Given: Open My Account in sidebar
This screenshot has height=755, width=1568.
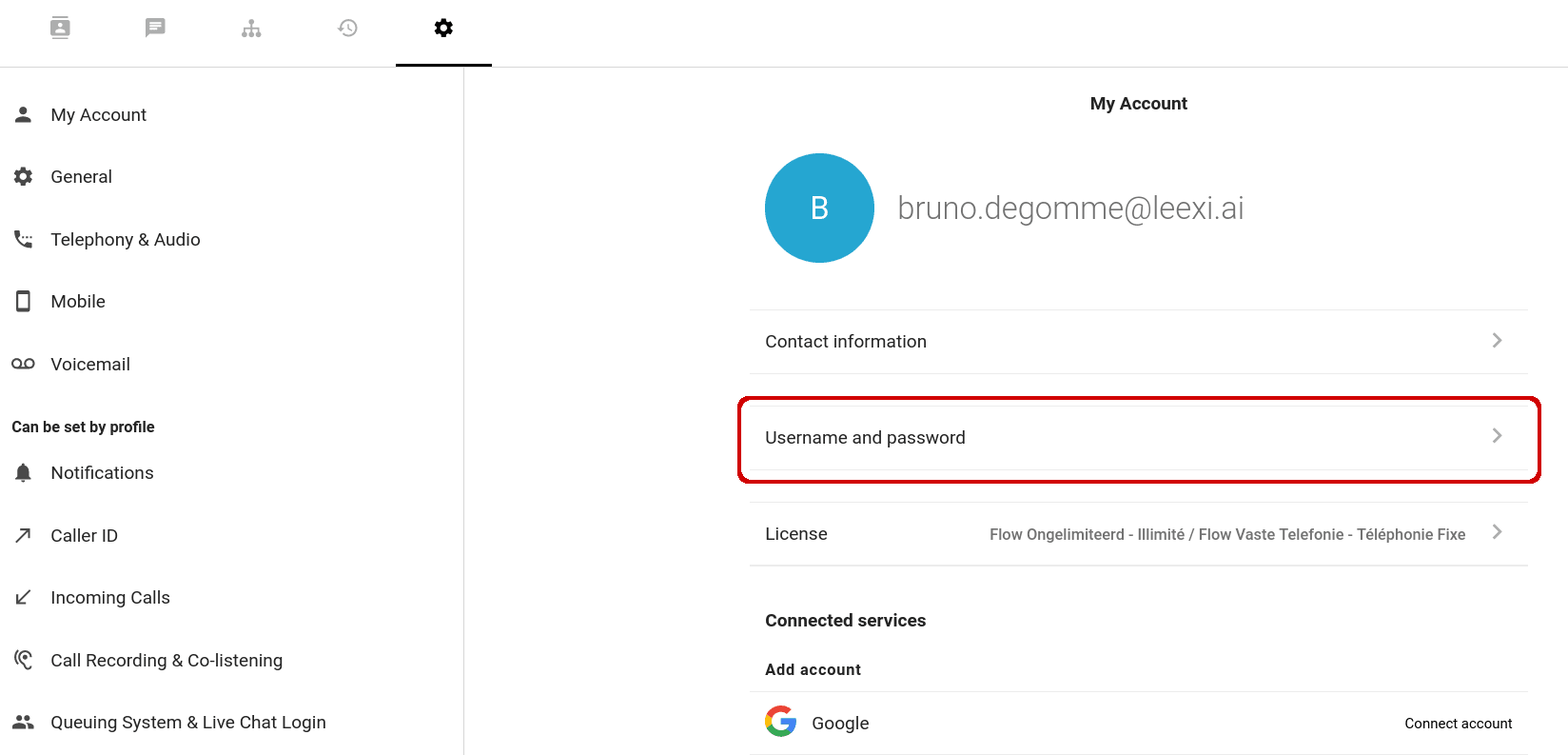Looking at the screenshot, I should tap(98, 115).
